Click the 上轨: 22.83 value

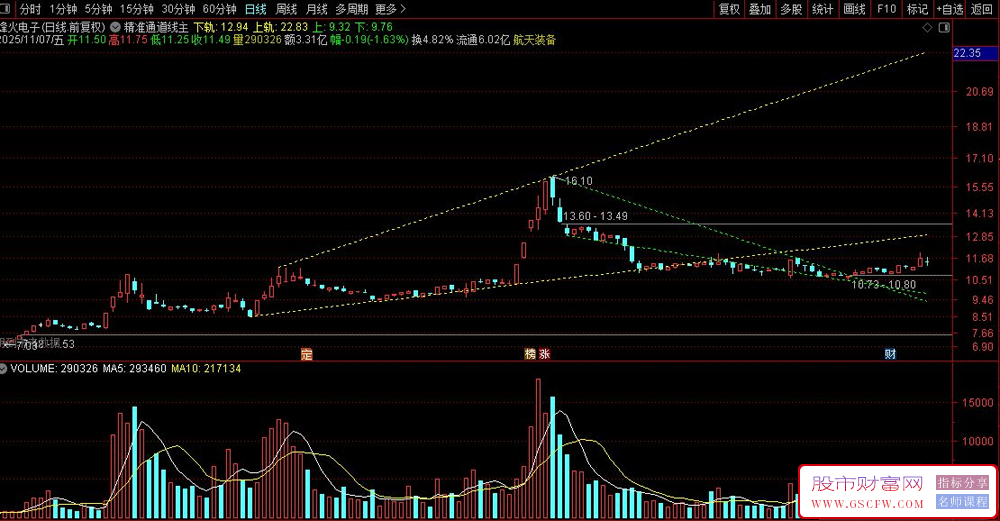pos(281,27)
